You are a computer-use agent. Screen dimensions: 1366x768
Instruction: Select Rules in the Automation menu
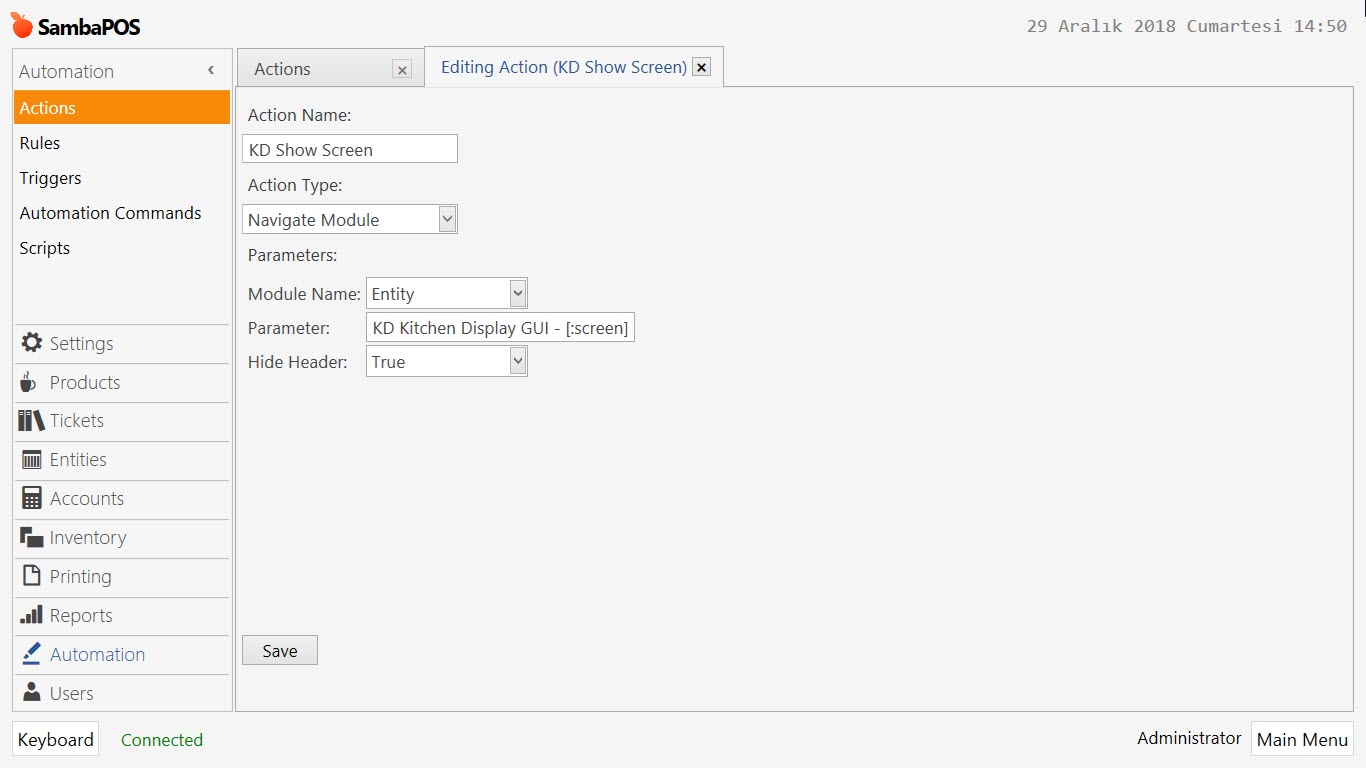click(x=40, y=143)
